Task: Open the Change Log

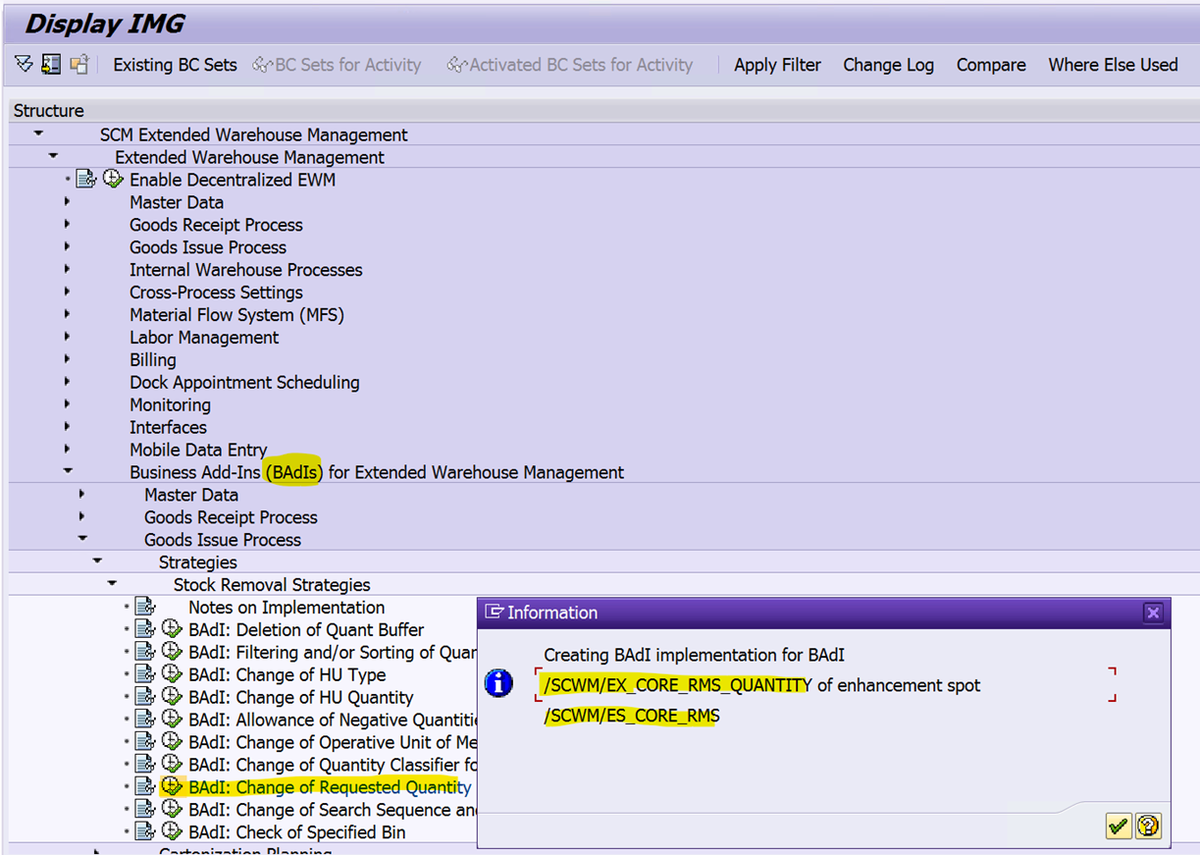Action: (x=888, y=64)
